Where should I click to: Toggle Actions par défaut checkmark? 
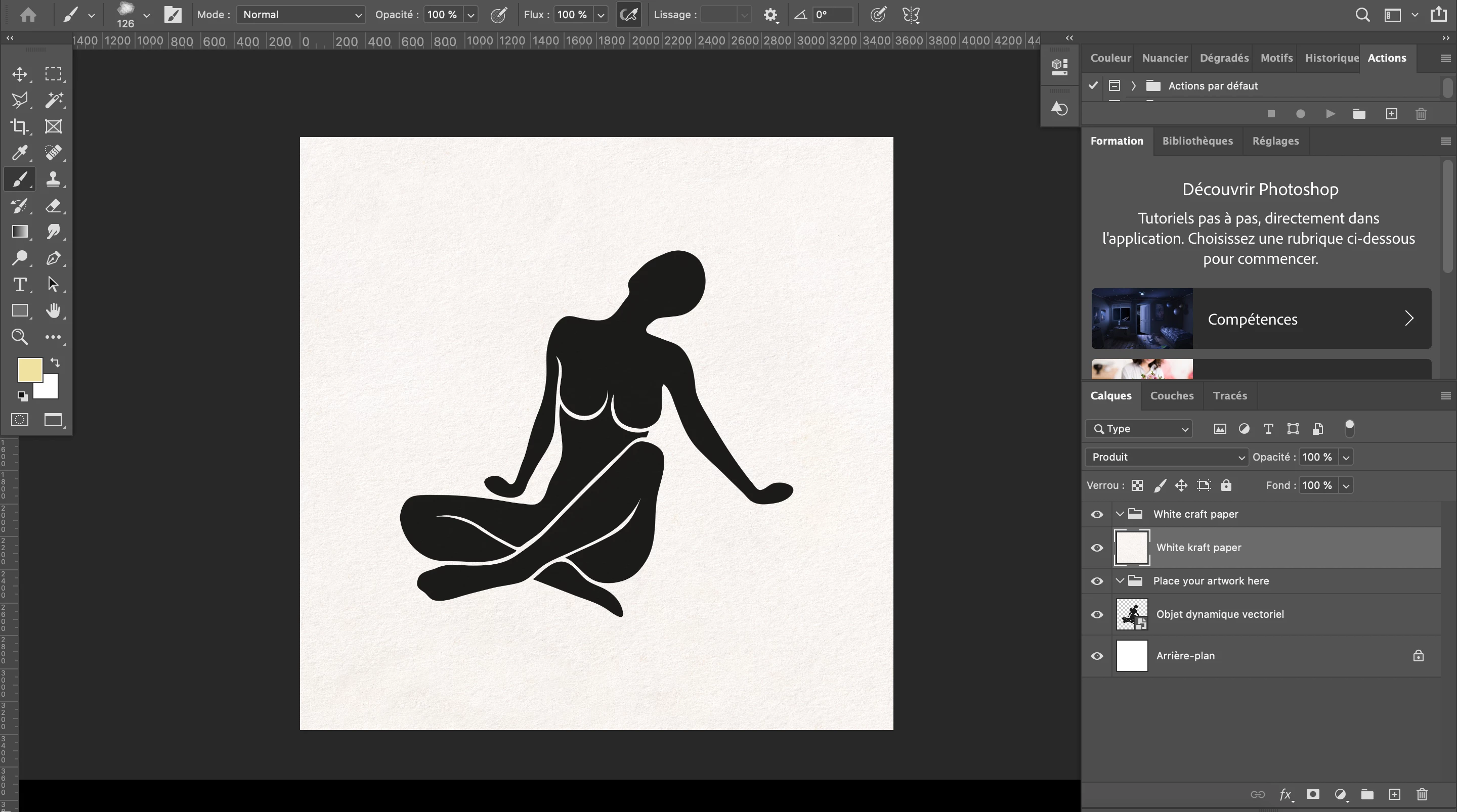(x=1093, y=85)
